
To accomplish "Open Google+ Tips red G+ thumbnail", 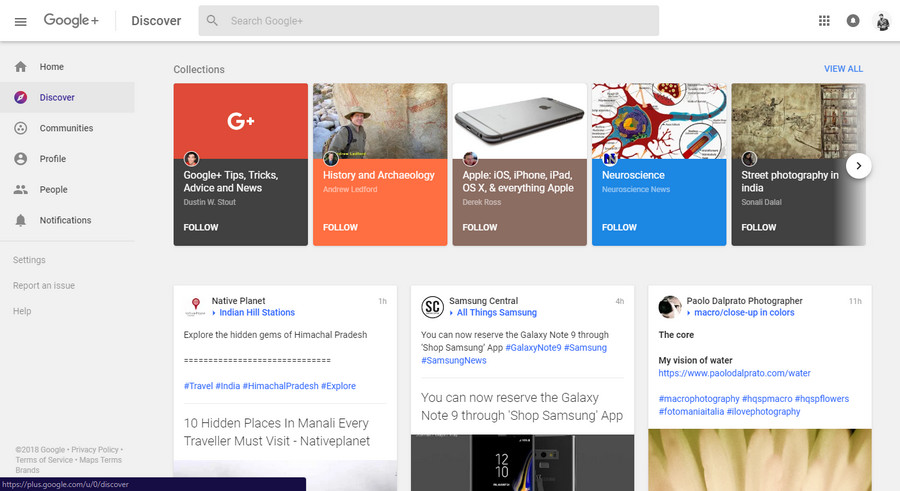I will click(240, 121).
